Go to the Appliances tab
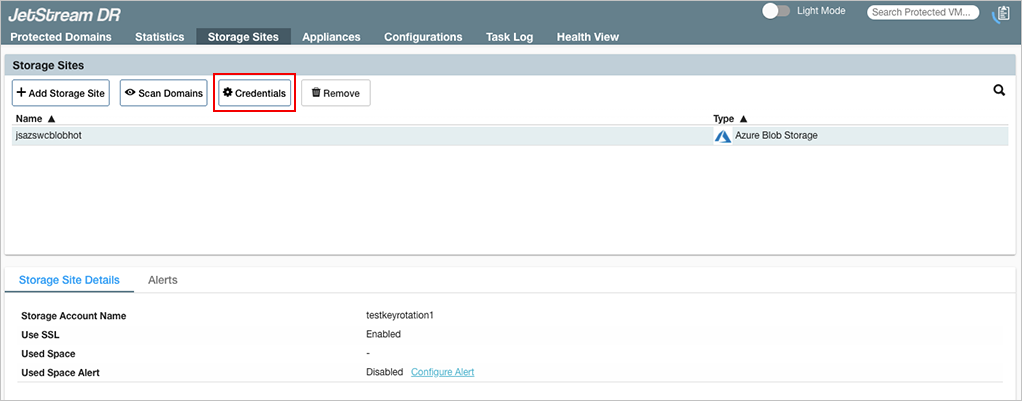 coord(331,37)
